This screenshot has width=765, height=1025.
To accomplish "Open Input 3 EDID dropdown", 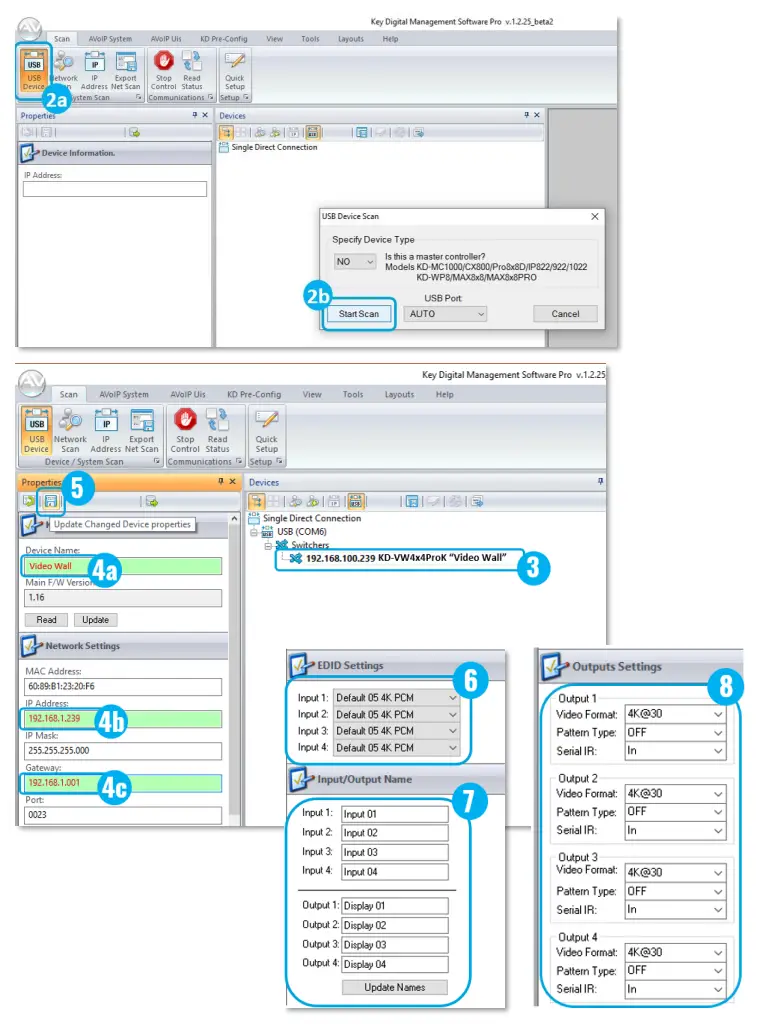I will pos(396,731).
